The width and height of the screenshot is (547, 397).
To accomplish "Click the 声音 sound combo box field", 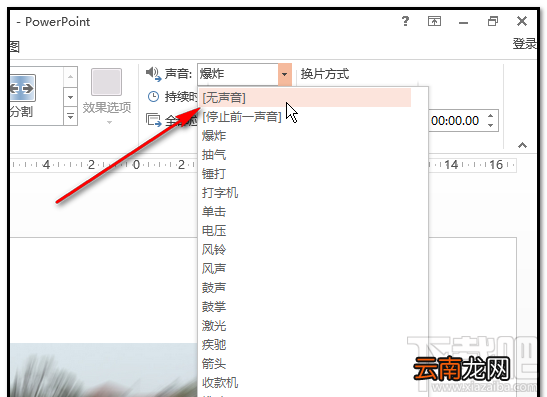I will [x=238, y=74].
